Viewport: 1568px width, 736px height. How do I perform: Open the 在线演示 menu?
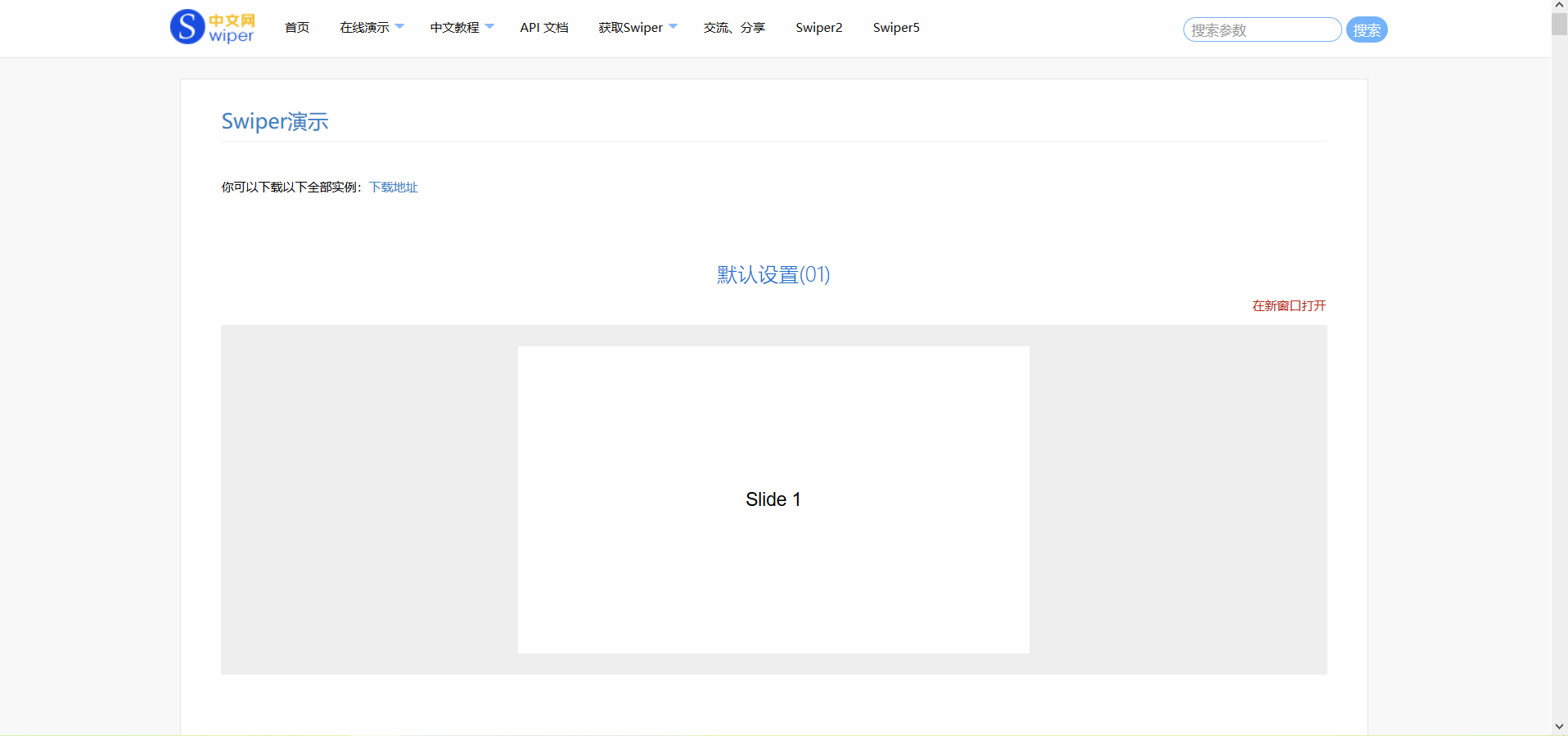click(x=365, y=28)
